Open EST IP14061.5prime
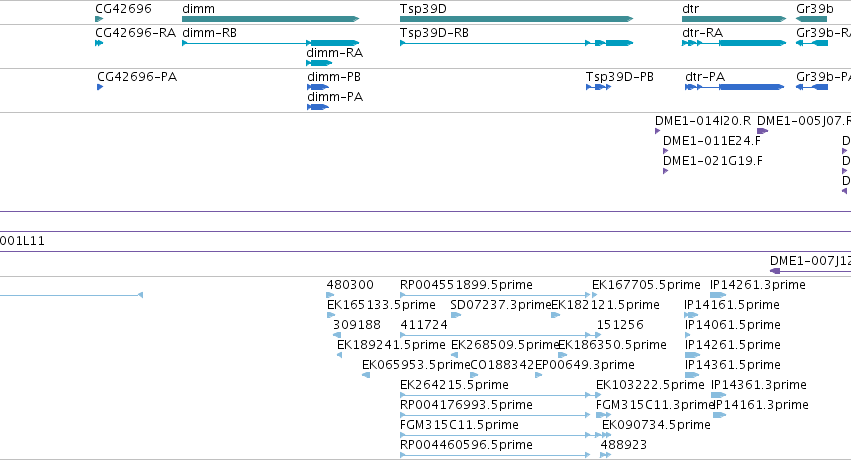 coord(733,325)
